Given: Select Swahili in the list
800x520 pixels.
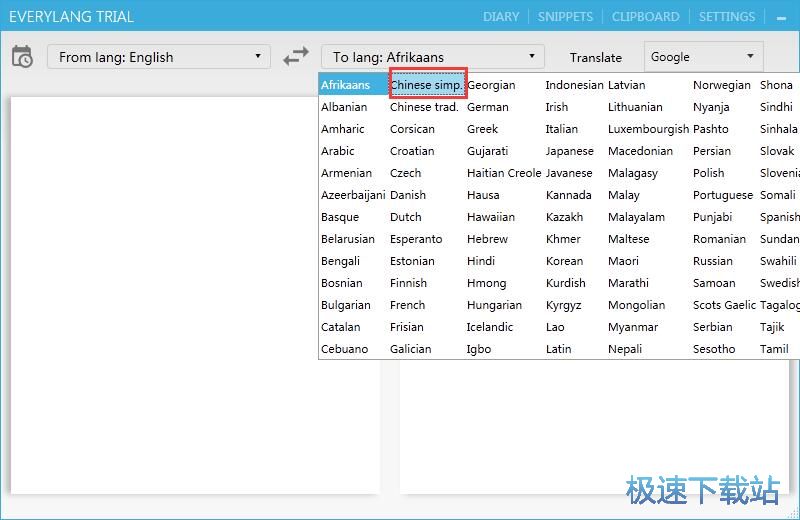Looking at the screenshot, I should coord(778,261).
